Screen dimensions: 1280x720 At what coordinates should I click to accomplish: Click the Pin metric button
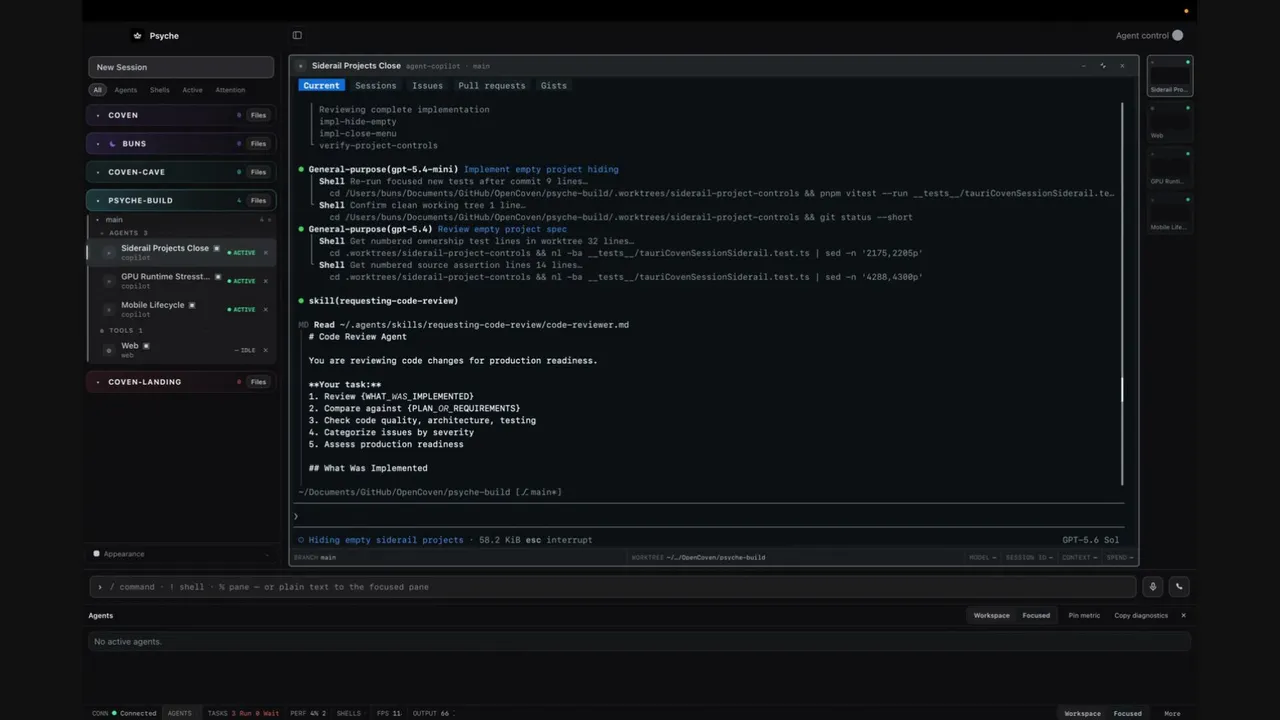click(x=1084, y=615)
